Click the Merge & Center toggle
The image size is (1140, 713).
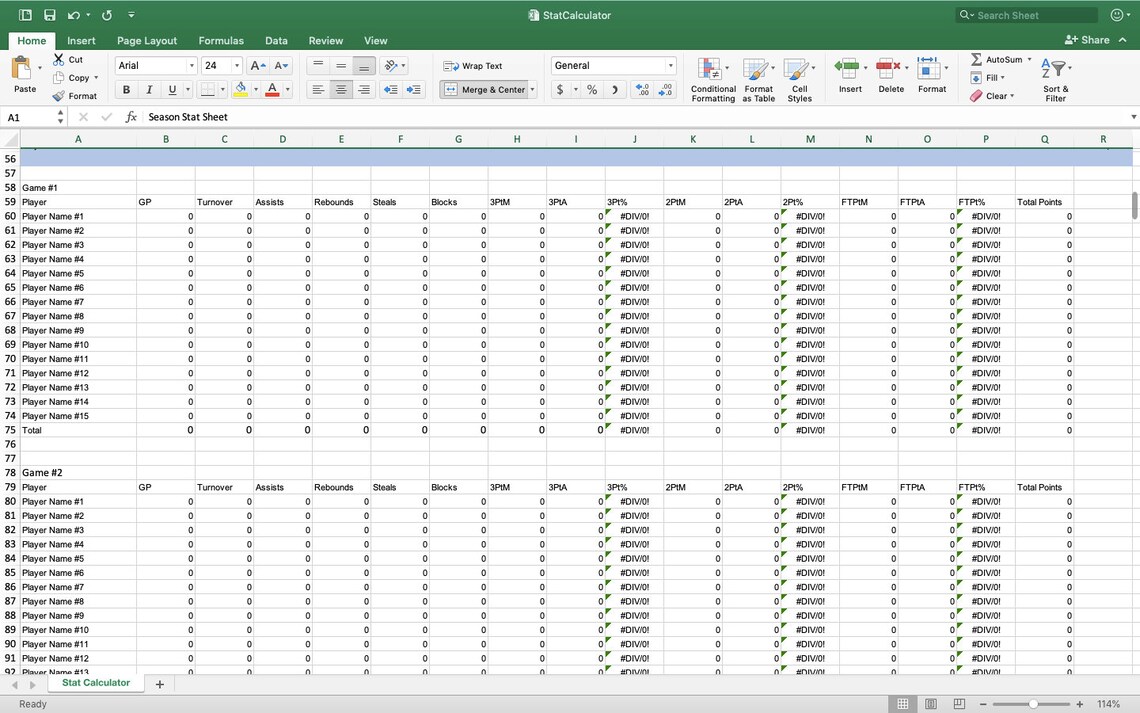(x=487, y=89)
